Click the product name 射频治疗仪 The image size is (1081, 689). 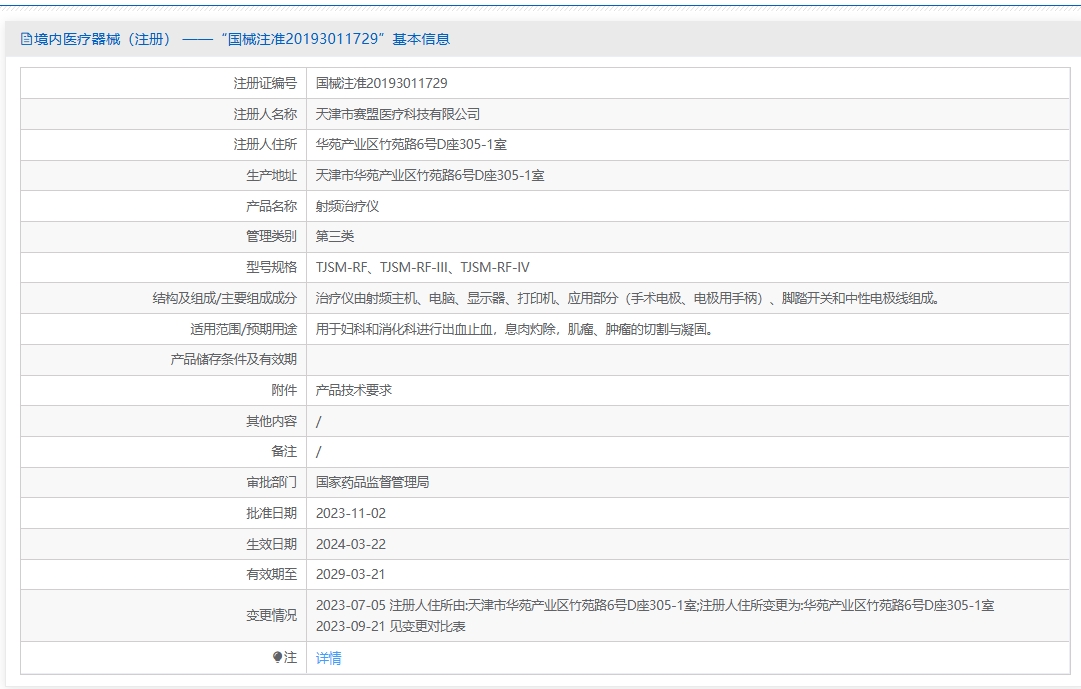[x=347, y=206]
